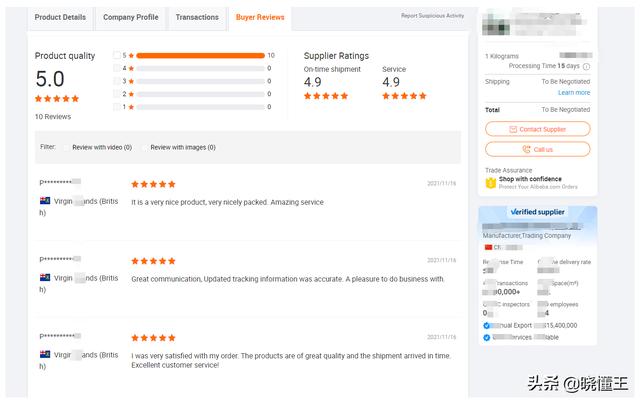
Task: Click the envelope icon in Contact Supplier
Action: pos(513,129)
